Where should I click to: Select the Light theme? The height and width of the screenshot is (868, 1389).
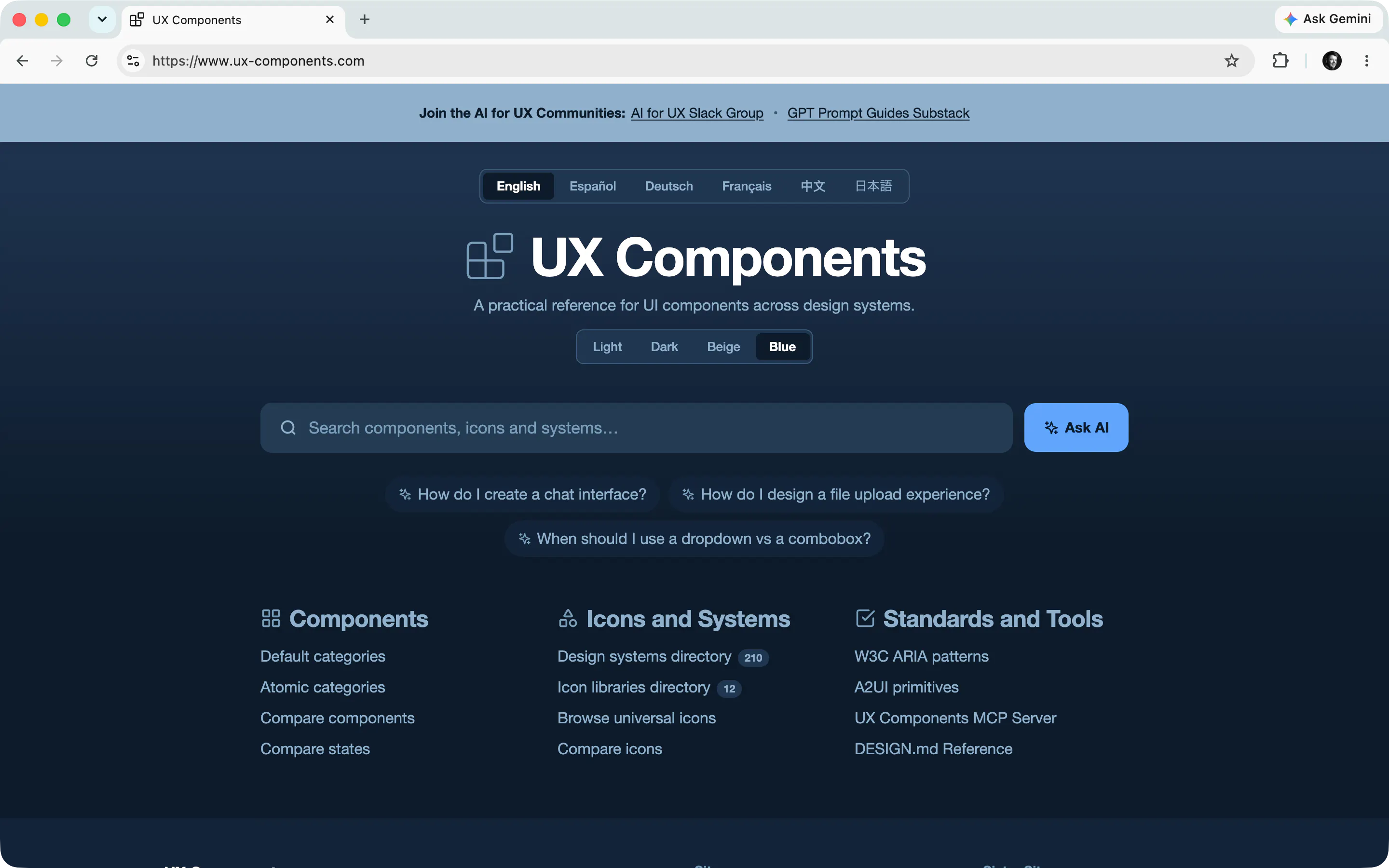click(x=607, y=347)
